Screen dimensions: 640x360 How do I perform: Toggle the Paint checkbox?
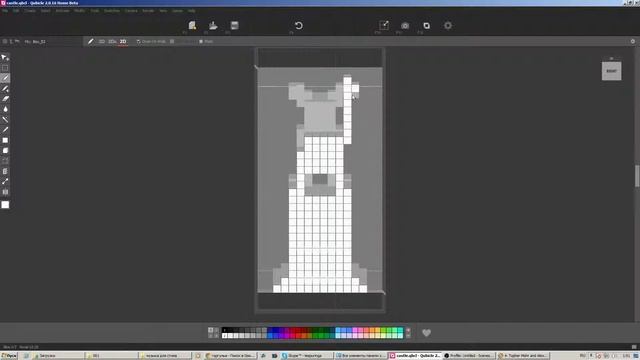tap(206, 41)
